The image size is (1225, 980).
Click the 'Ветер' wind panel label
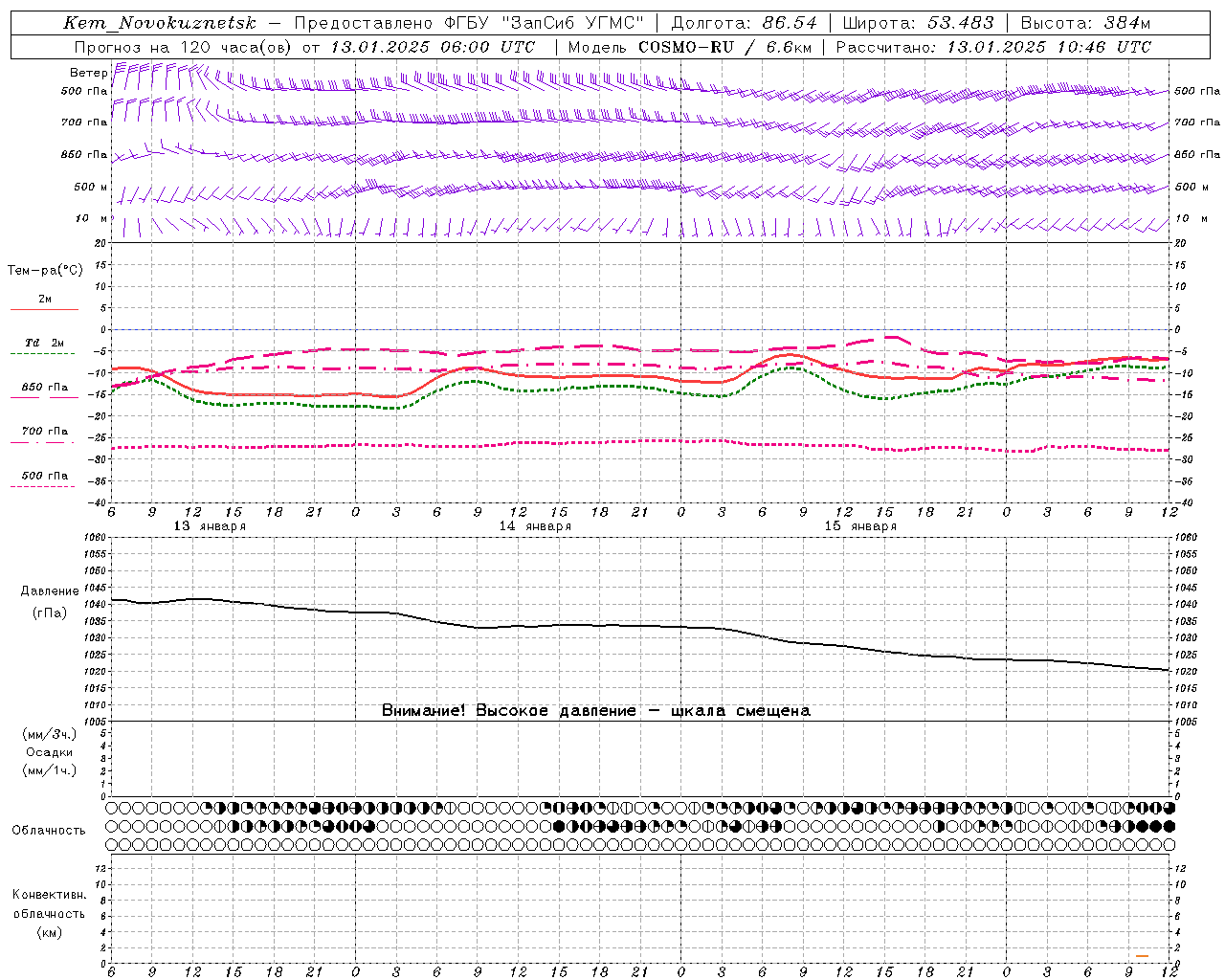coord(88,73)
